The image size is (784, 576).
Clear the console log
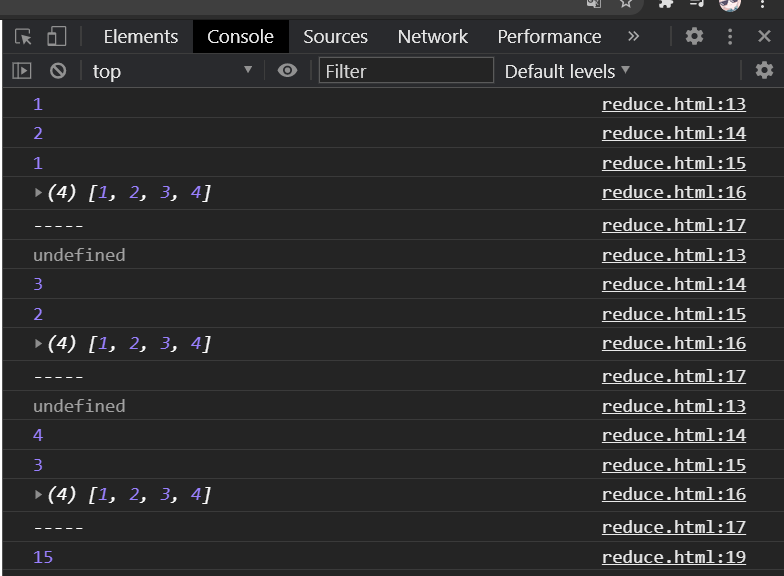[58, 71]
